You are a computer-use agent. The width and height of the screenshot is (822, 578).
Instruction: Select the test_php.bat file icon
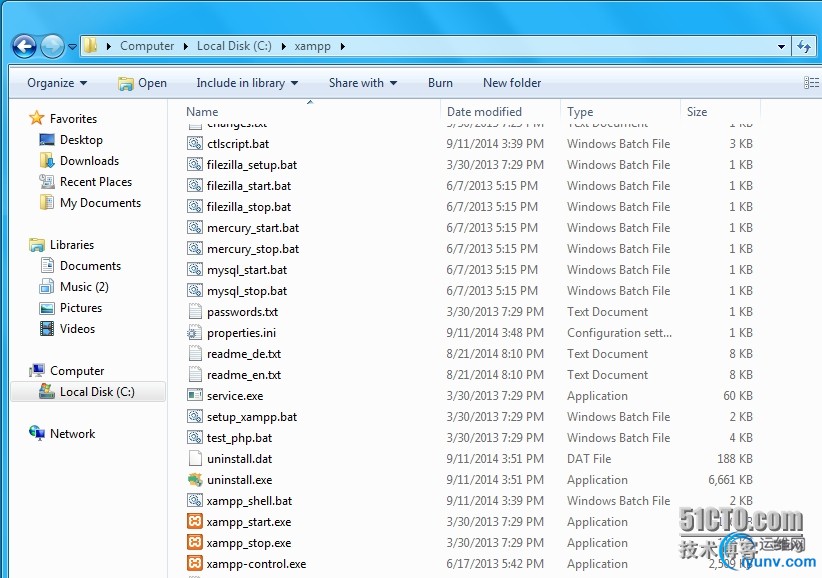(x=194, y=437)
